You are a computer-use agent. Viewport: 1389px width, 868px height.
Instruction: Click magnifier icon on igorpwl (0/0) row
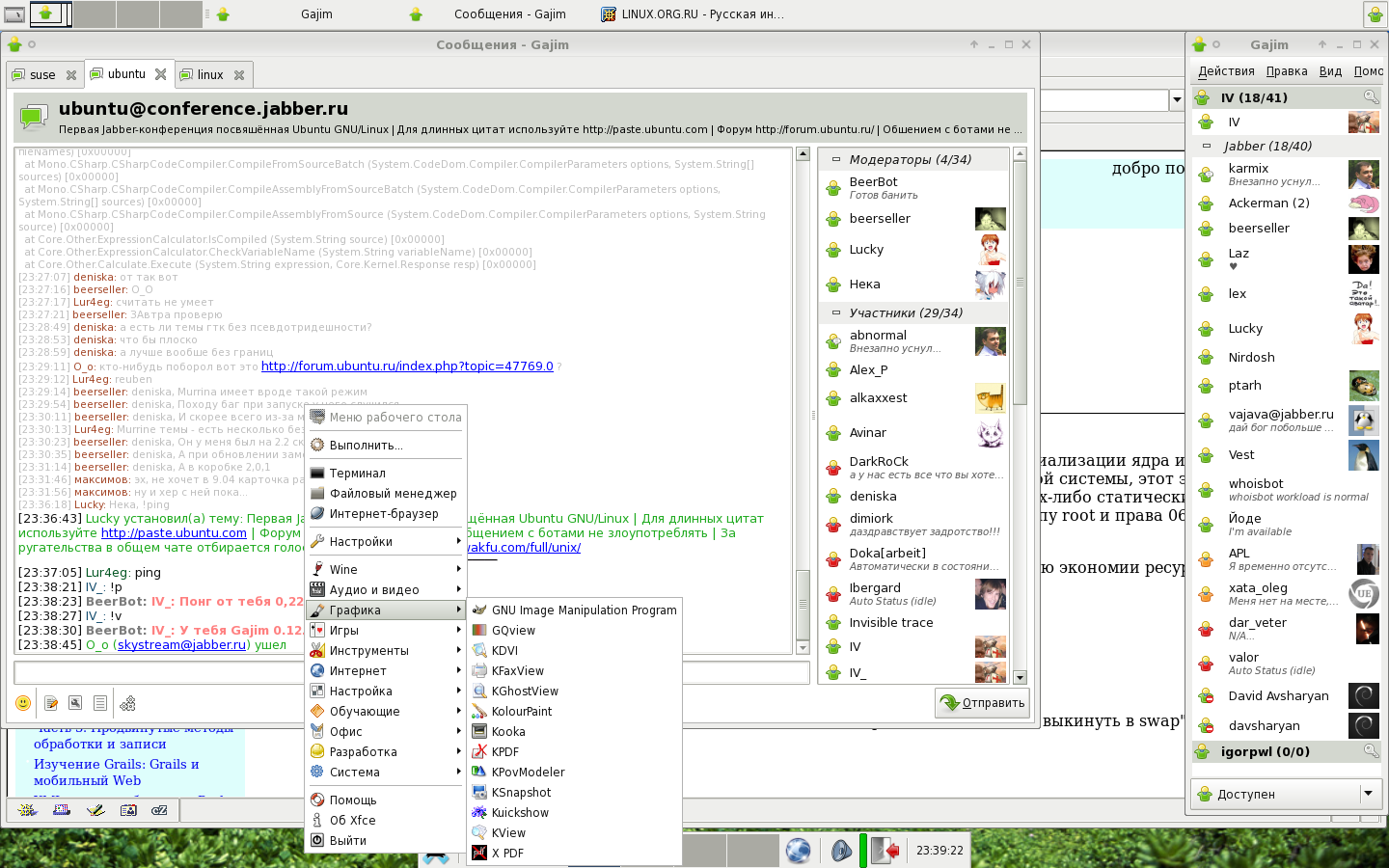[x=1371, y=751]
